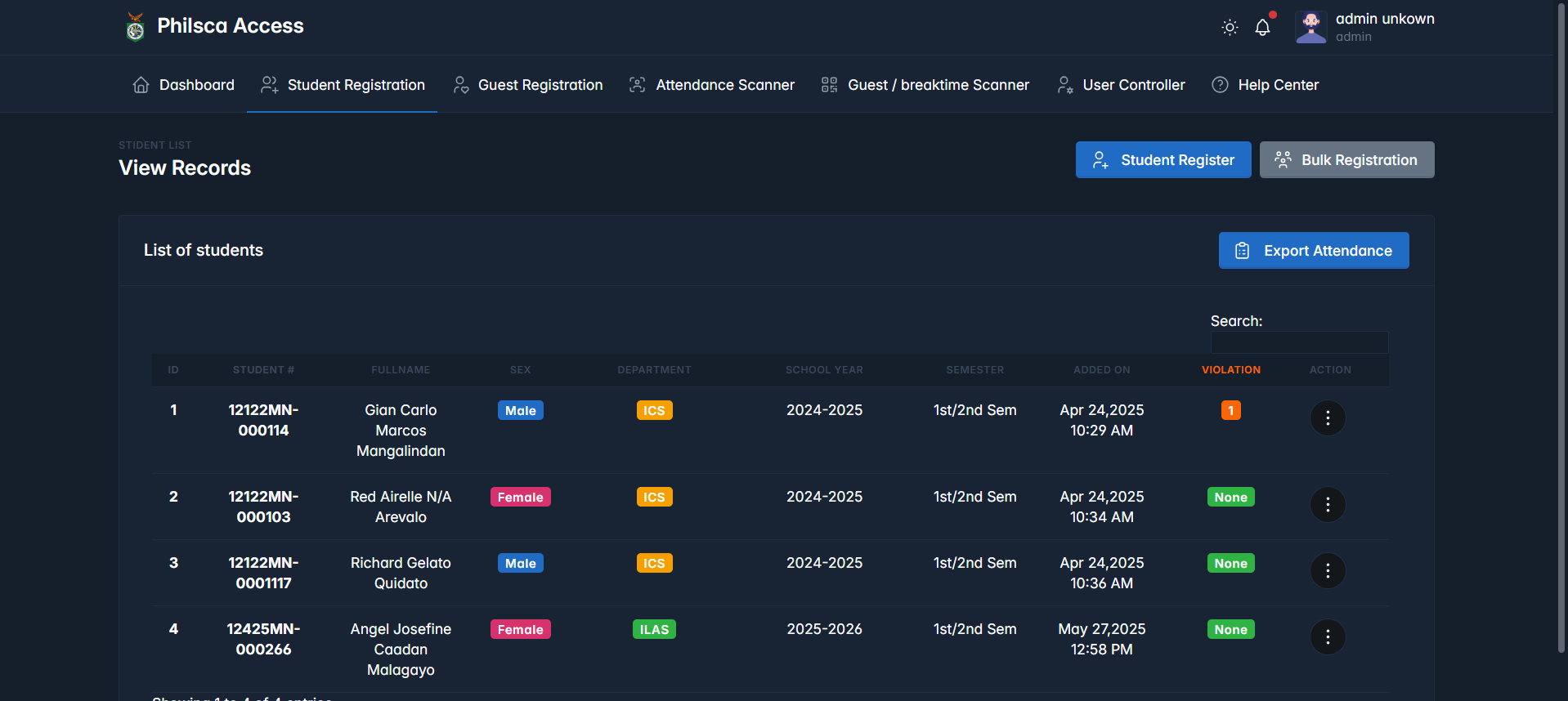Image resolution: width=1568 pixels, height=701 pixels.
Task: Open Guest Registration tab
Action: point(528,85)
